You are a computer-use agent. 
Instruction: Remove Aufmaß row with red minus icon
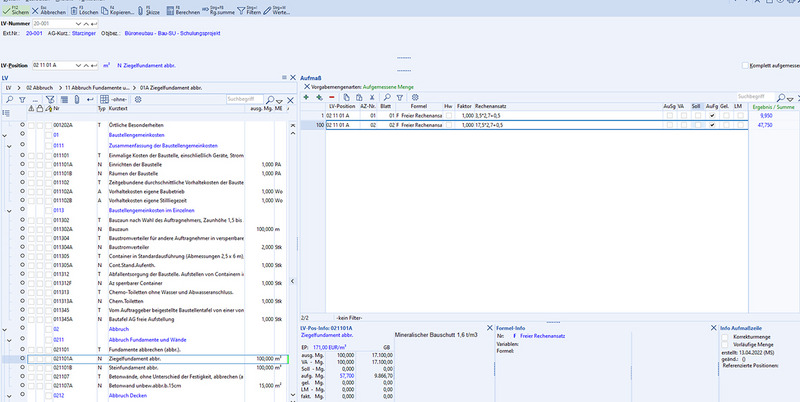pyautogui.click(x=331, y=97)
